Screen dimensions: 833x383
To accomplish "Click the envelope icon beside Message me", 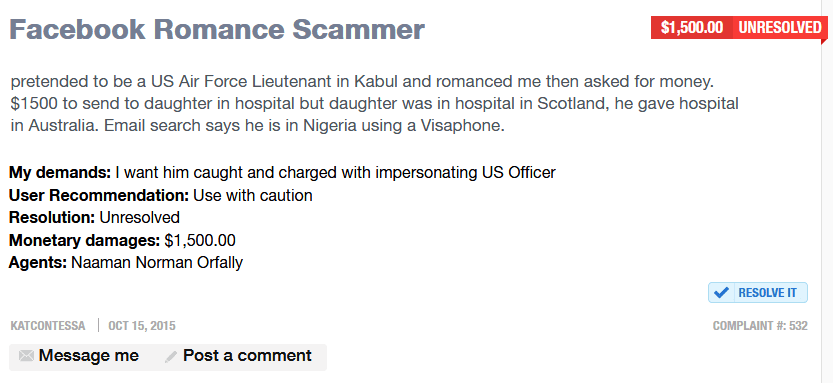I will pos(26,356).
